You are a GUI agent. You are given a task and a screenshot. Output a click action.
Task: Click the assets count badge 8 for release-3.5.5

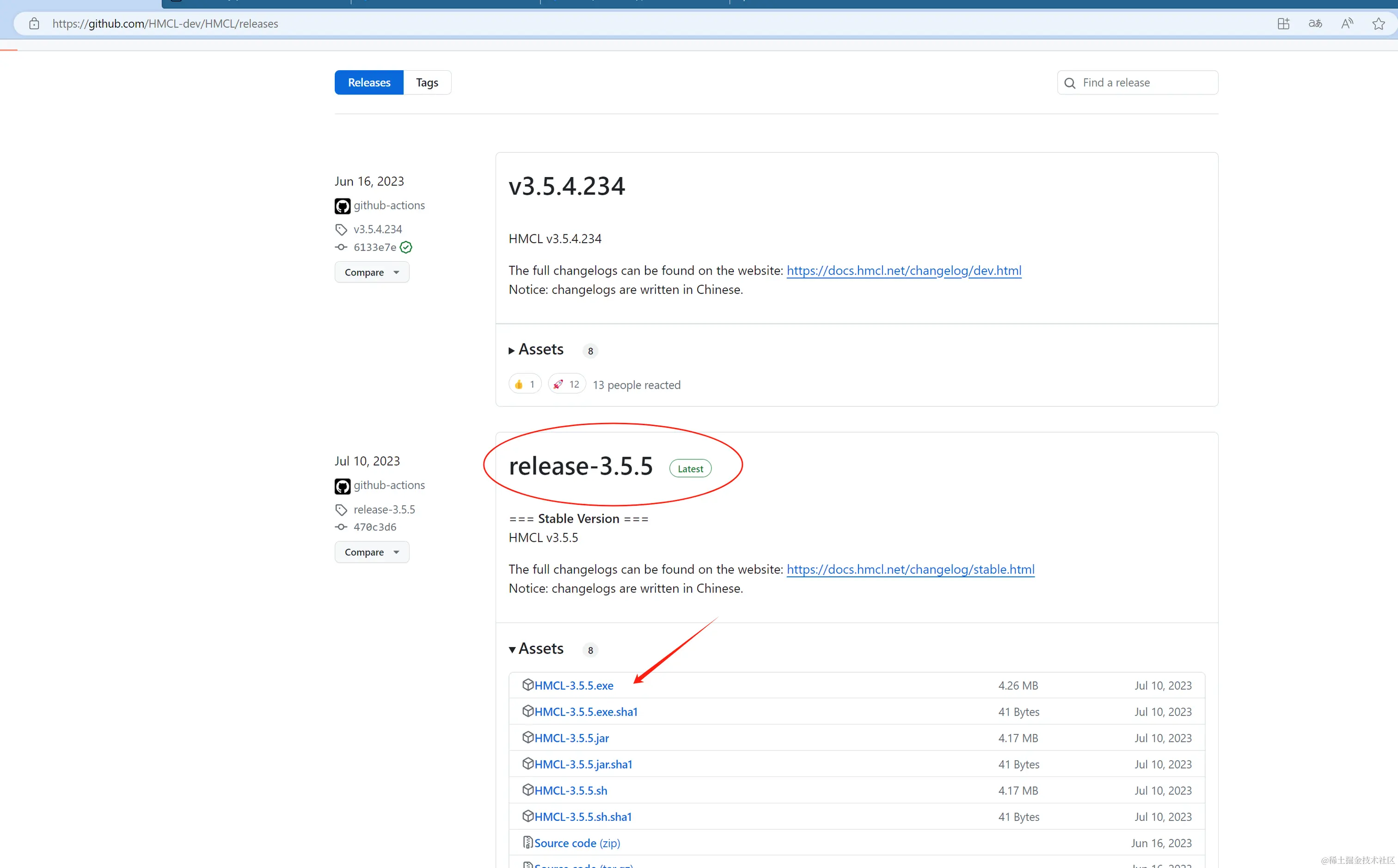point(590,650)
